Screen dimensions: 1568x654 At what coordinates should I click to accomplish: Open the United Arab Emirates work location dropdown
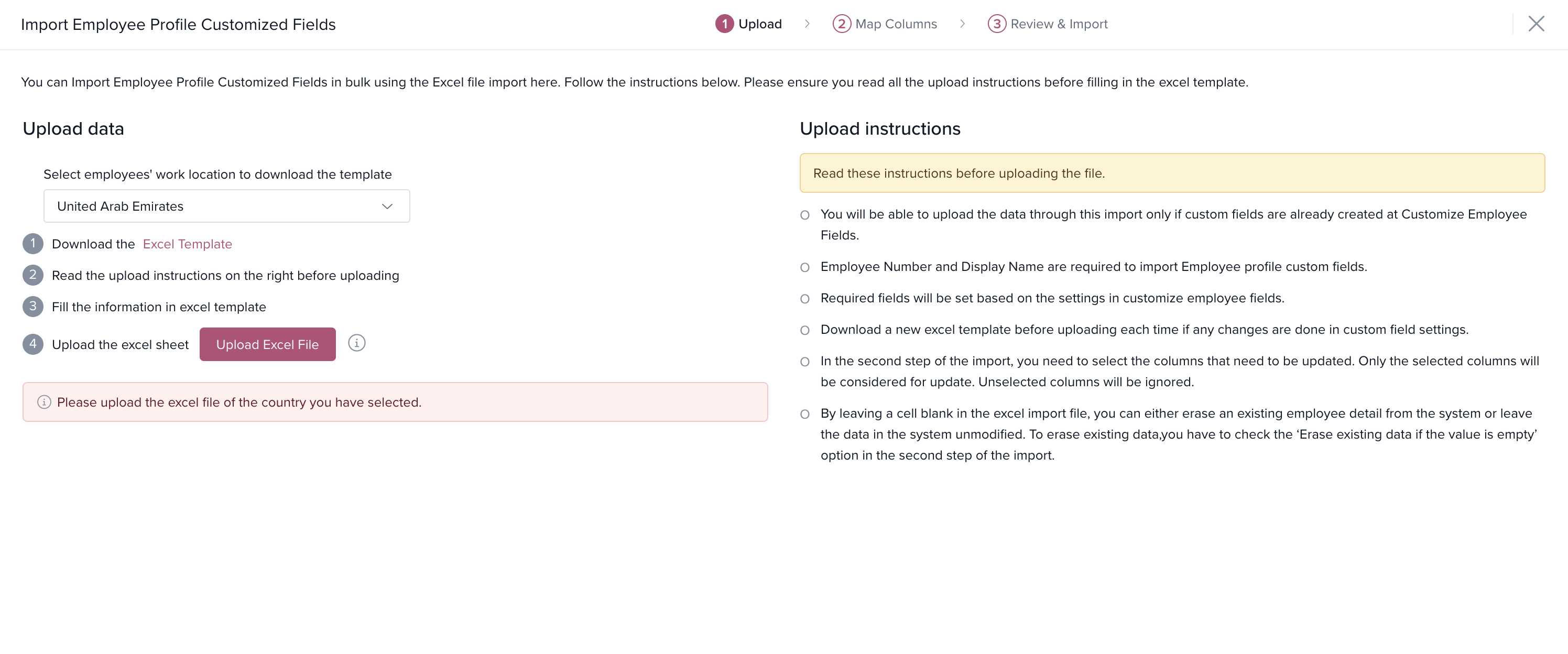(226, 206)
